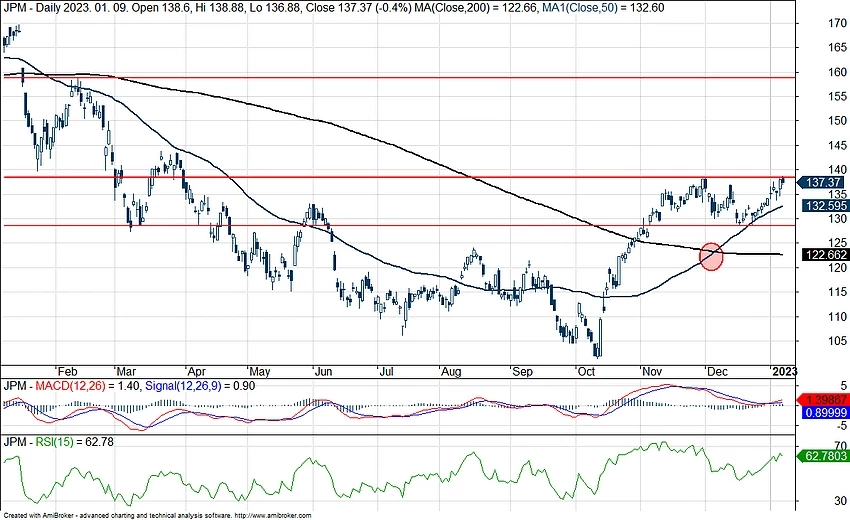The width and height of the screenshot is (850, 520).
Task: Click the 165 price axis label
Action: pos(837,47)
